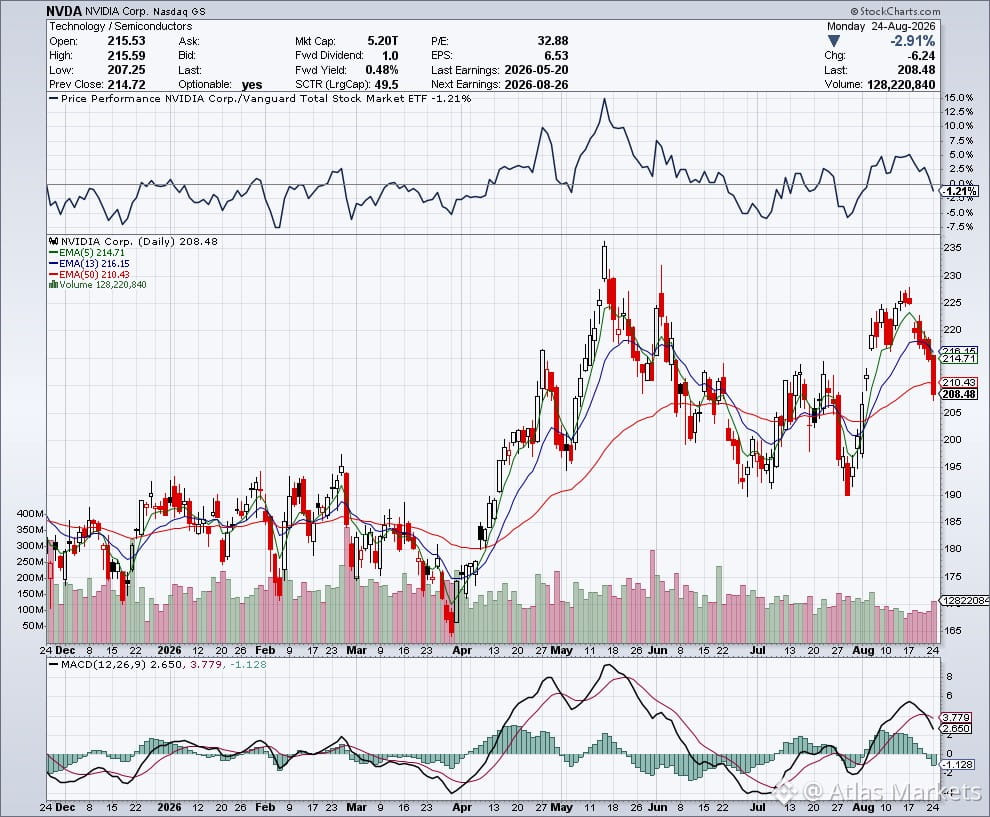
Task: Click the Last Earnings date 2026-05-20
Action: (x=536, y=70)
